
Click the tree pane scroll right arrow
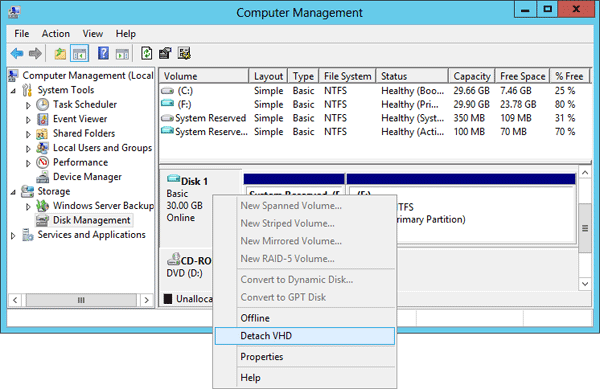(146, 300)
